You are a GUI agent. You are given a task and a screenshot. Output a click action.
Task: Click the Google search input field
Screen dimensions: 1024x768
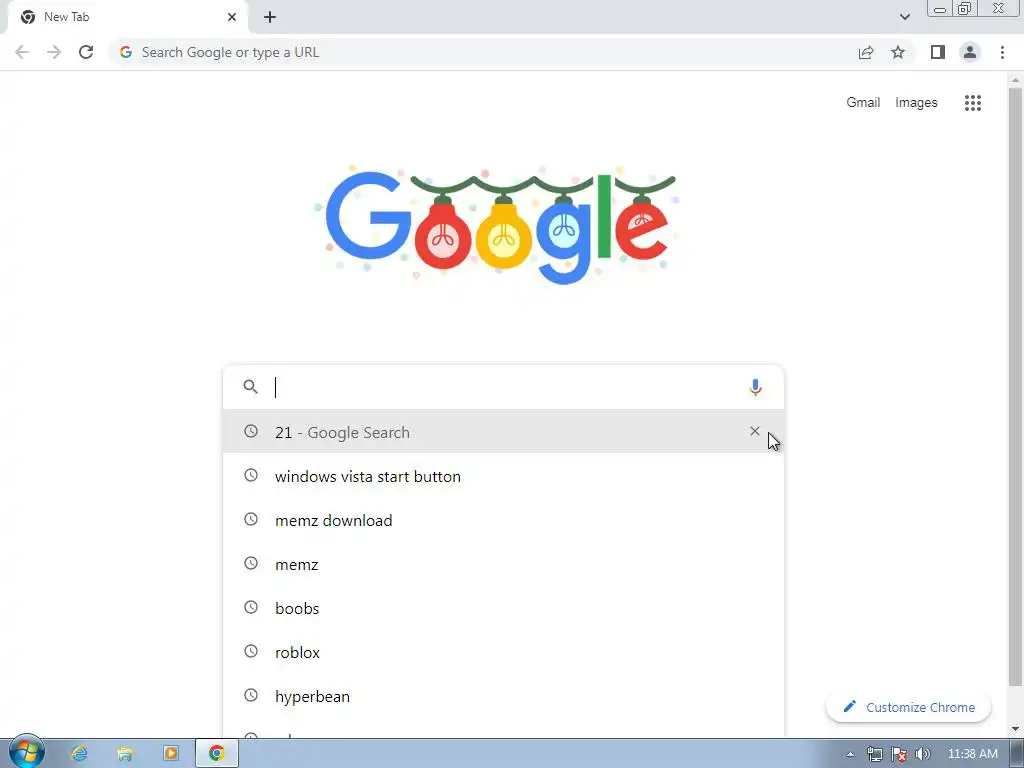(x=506, y=387)
